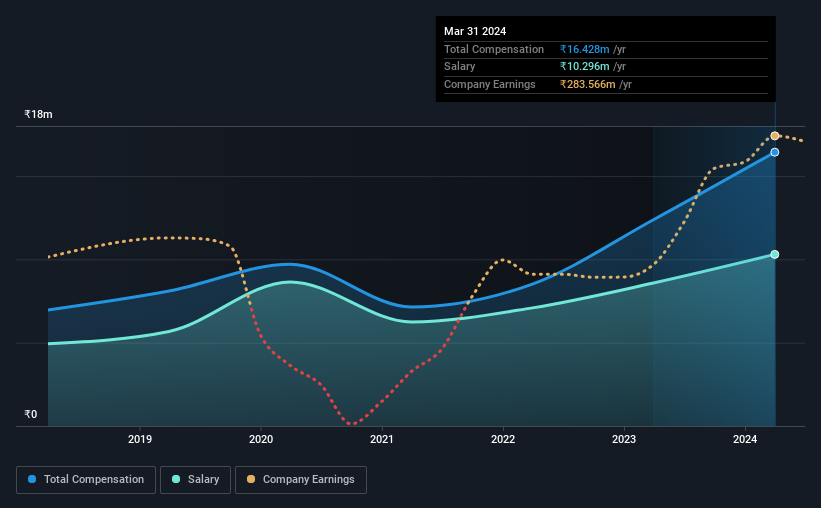Click the ₹18m y-axis label

[38, 114]
